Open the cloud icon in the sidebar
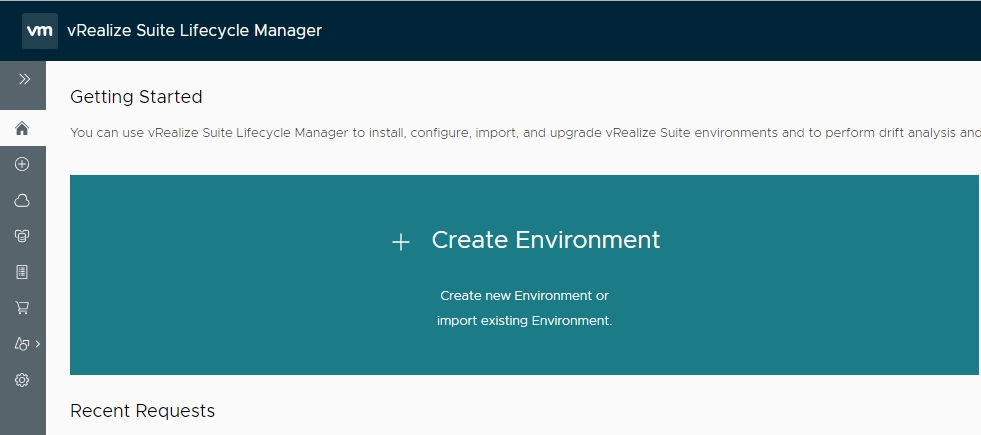This screenshot has width=981, height=435. tap(22, 200)
